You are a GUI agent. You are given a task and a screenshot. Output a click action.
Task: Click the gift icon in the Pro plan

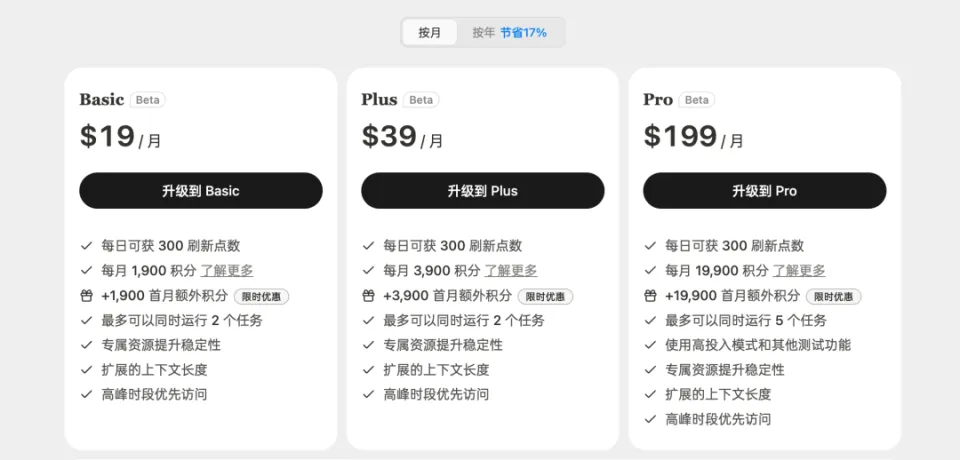pyautogui.click(x=650, y=296)
